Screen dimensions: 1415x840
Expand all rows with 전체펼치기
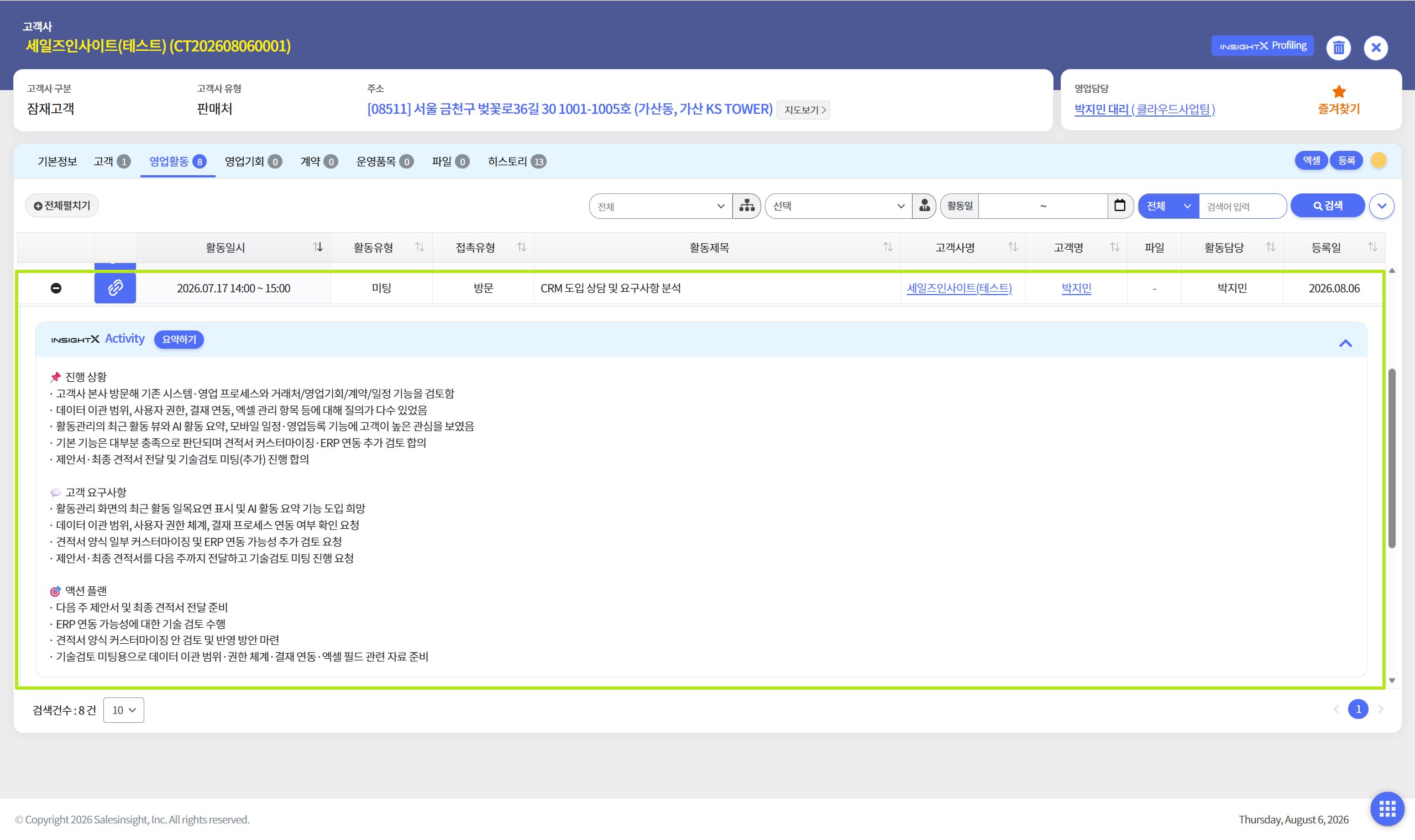point(62,206)
